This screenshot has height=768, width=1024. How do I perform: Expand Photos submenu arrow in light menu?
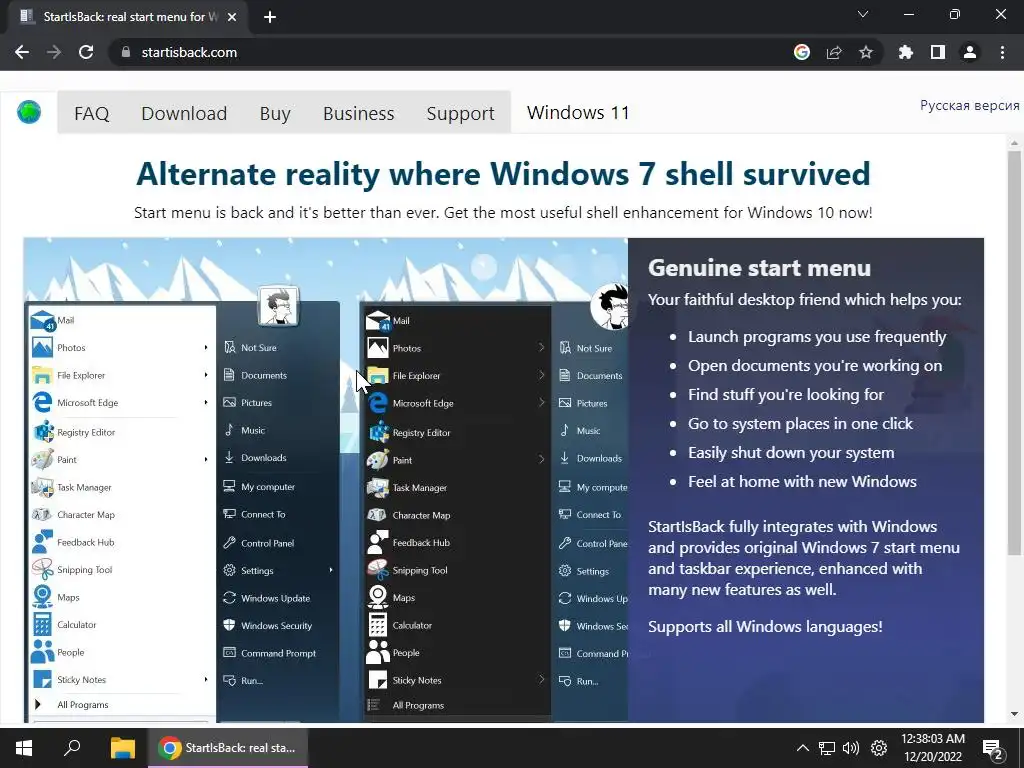point(206,347)
